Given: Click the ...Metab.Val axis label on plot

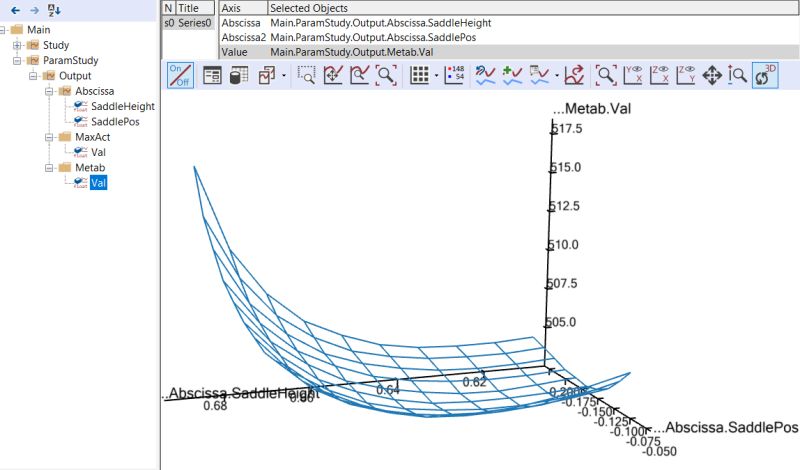Looking at the screenshot, I should [592, 109].
